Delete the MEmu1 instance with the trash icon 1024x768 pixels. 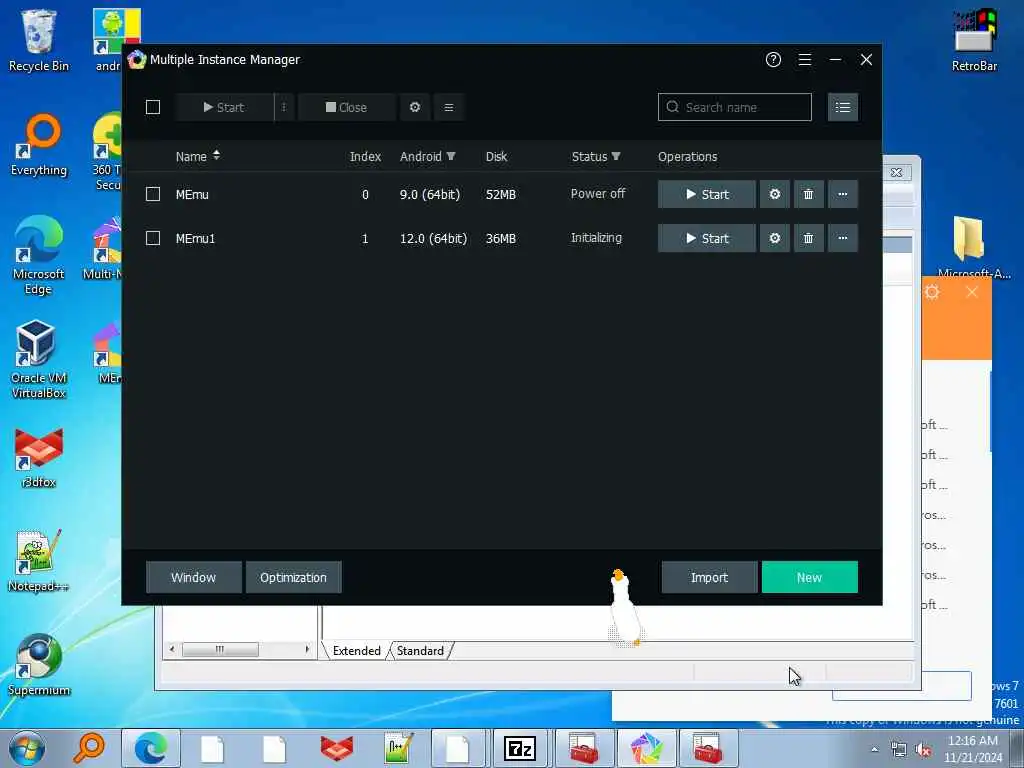click(x=808, y=238)
